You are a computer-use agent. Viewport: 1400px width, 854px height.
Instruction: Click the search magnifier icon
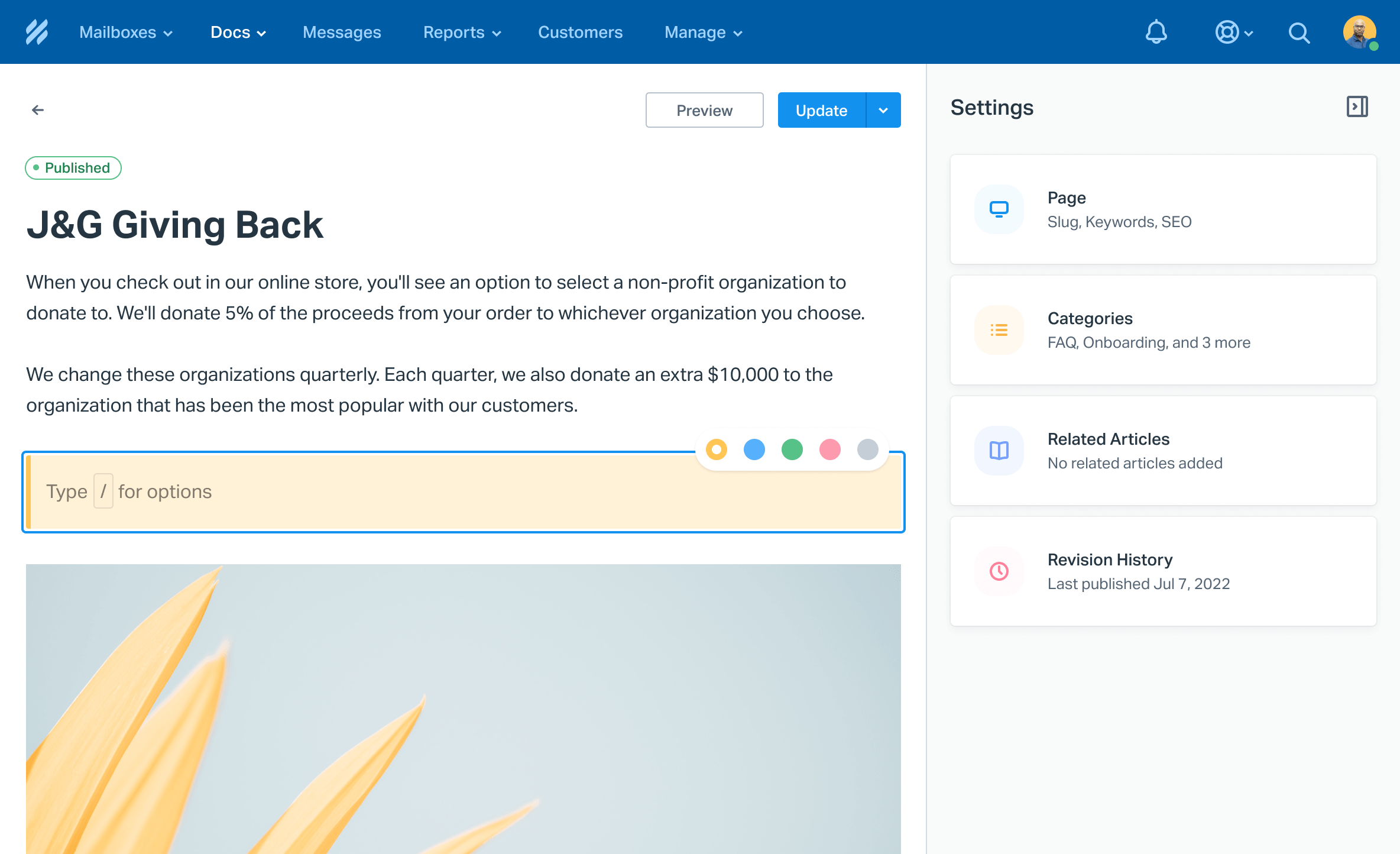(1299, 33)
